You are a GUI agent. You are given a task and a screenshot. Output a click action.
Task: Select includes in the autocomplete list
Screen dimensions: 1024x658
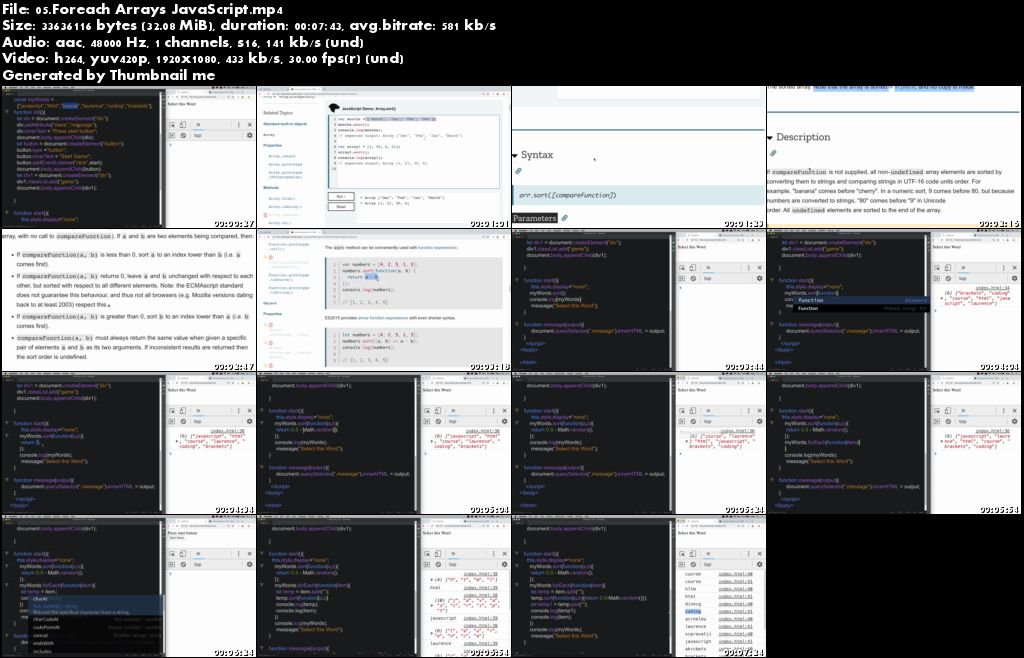(97, 651)
